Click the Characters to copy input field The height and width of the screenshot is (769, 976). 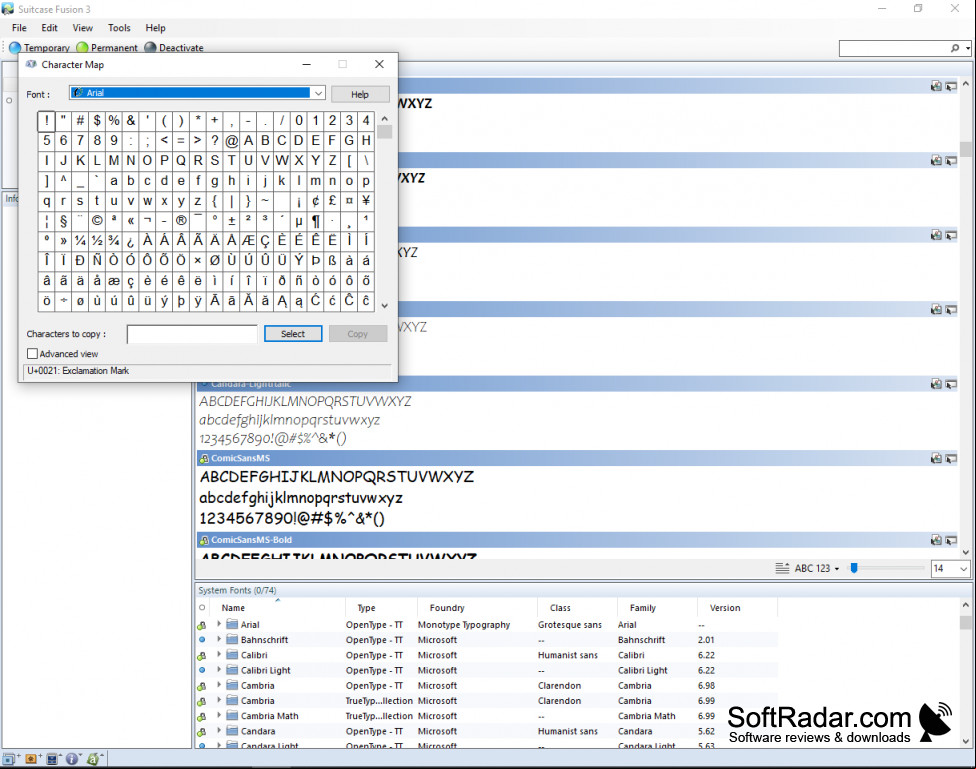point(192,334)
